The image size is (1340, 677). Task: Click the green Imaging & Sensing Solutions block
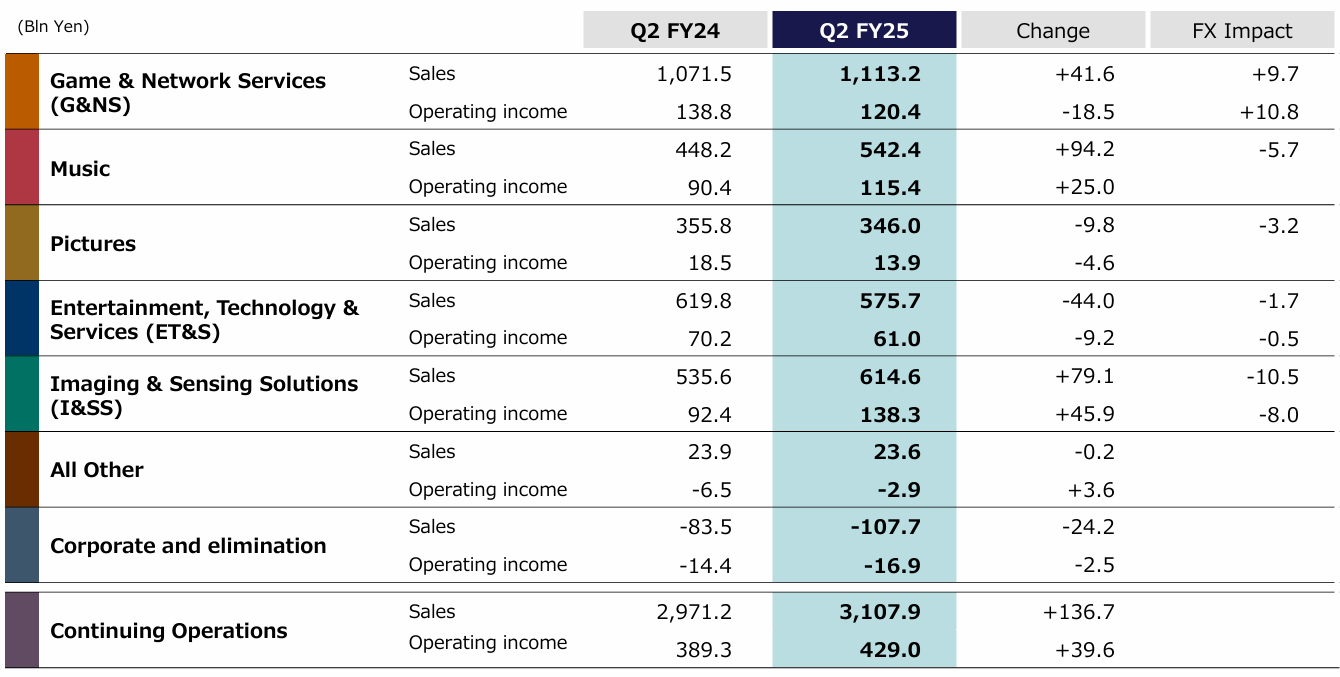[22, 394]
